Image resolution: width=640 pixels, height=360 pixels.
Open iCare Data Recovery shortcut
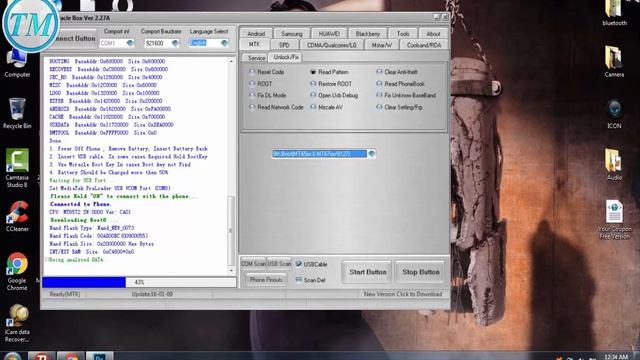click(17, 323)
